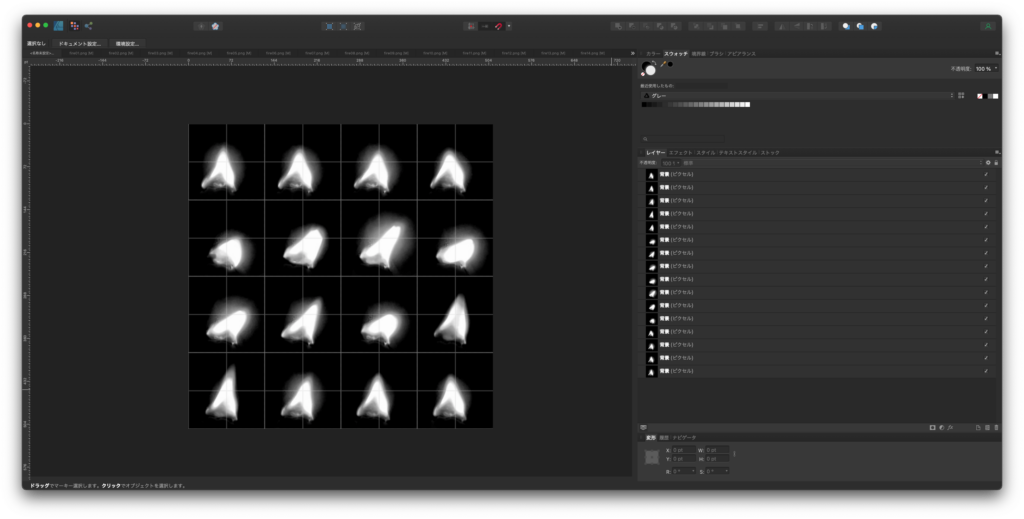Click the ドキュメント設定... button
Viewport: 1024px width, 519px height.
point(79,44)
